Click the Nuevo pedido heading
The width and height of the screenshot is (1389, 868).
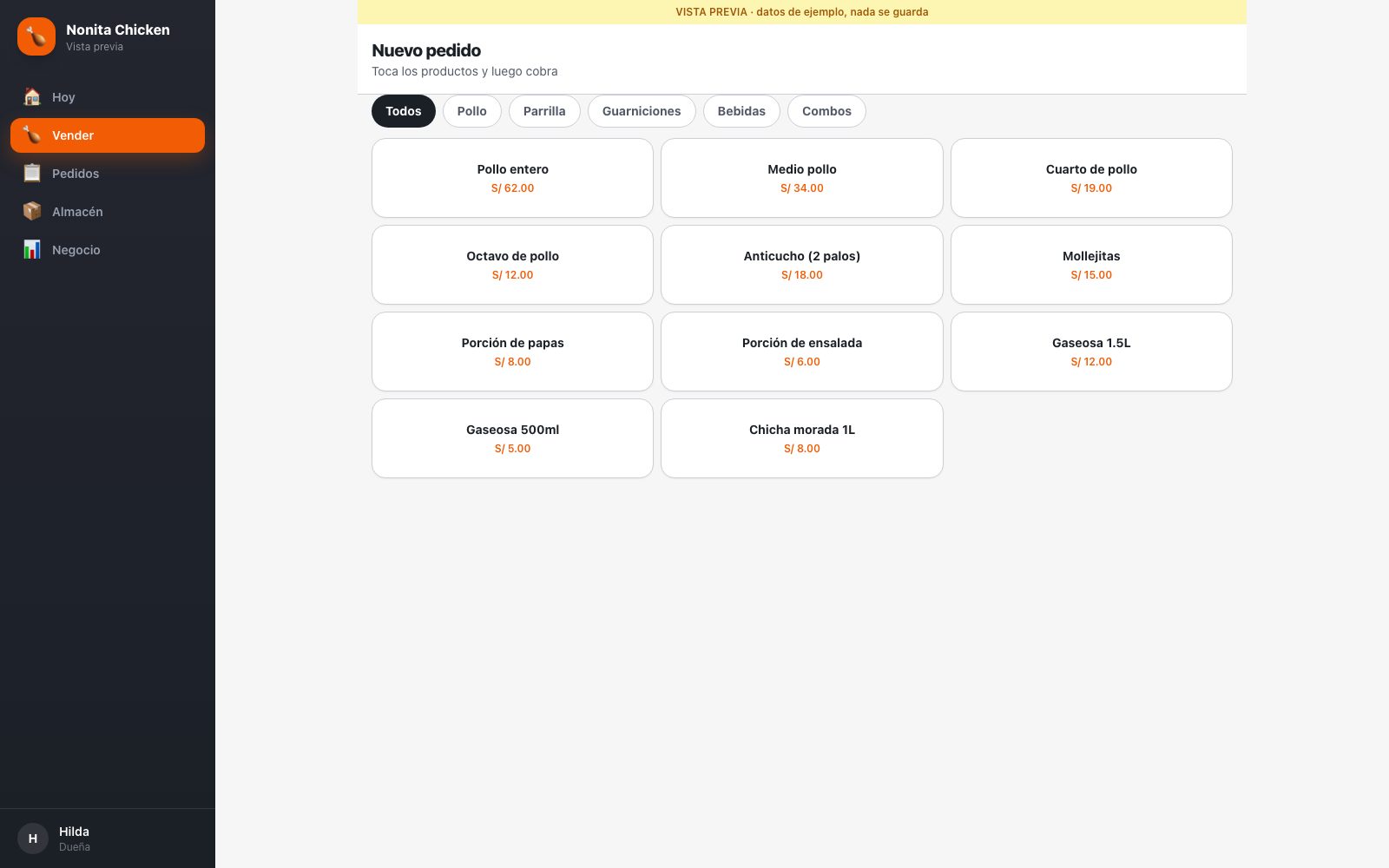tap(426, 50)
